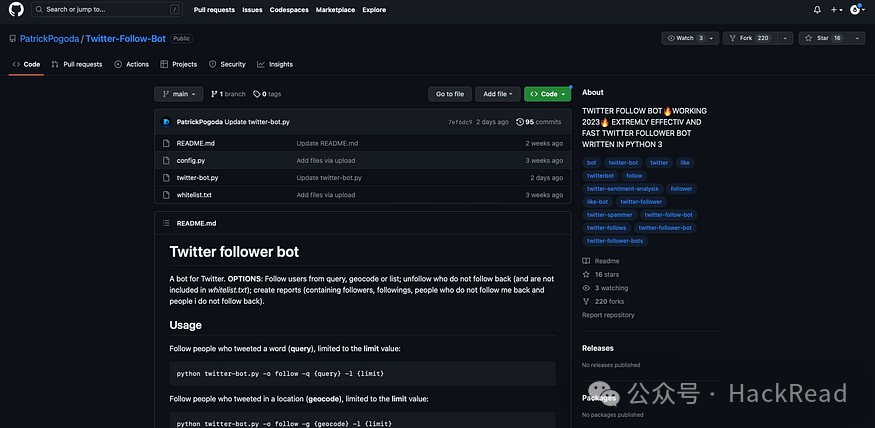875x428 pixels.
Task: Open the Releases section heading
Action: point(598,348)
